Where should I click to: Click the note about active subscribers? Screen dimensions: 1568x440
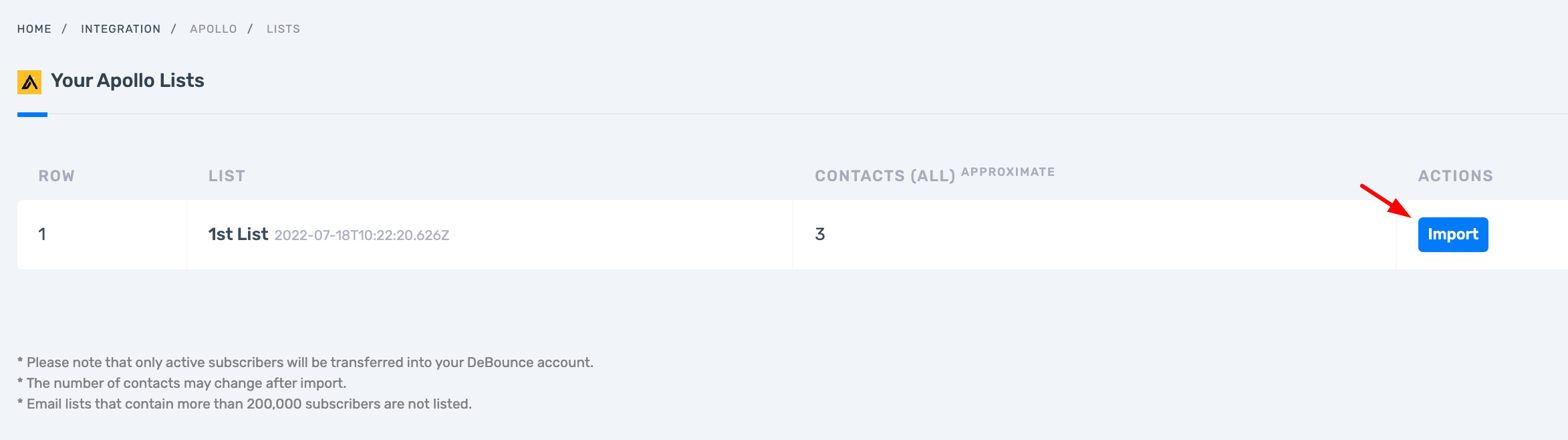click(305, 362)
